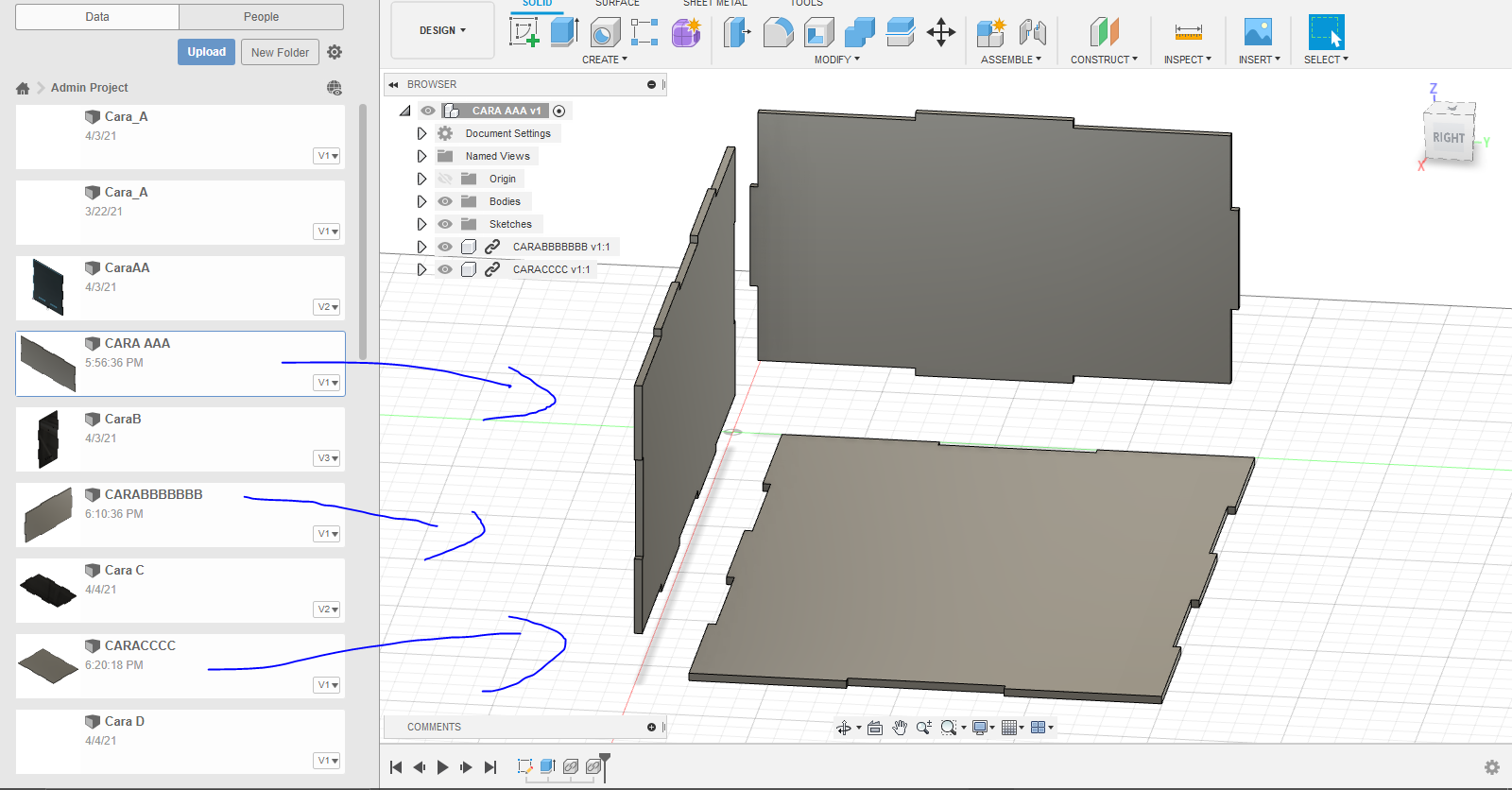Switch to the Data tab
1512x790 pixels.
click(x=97, y=17)
